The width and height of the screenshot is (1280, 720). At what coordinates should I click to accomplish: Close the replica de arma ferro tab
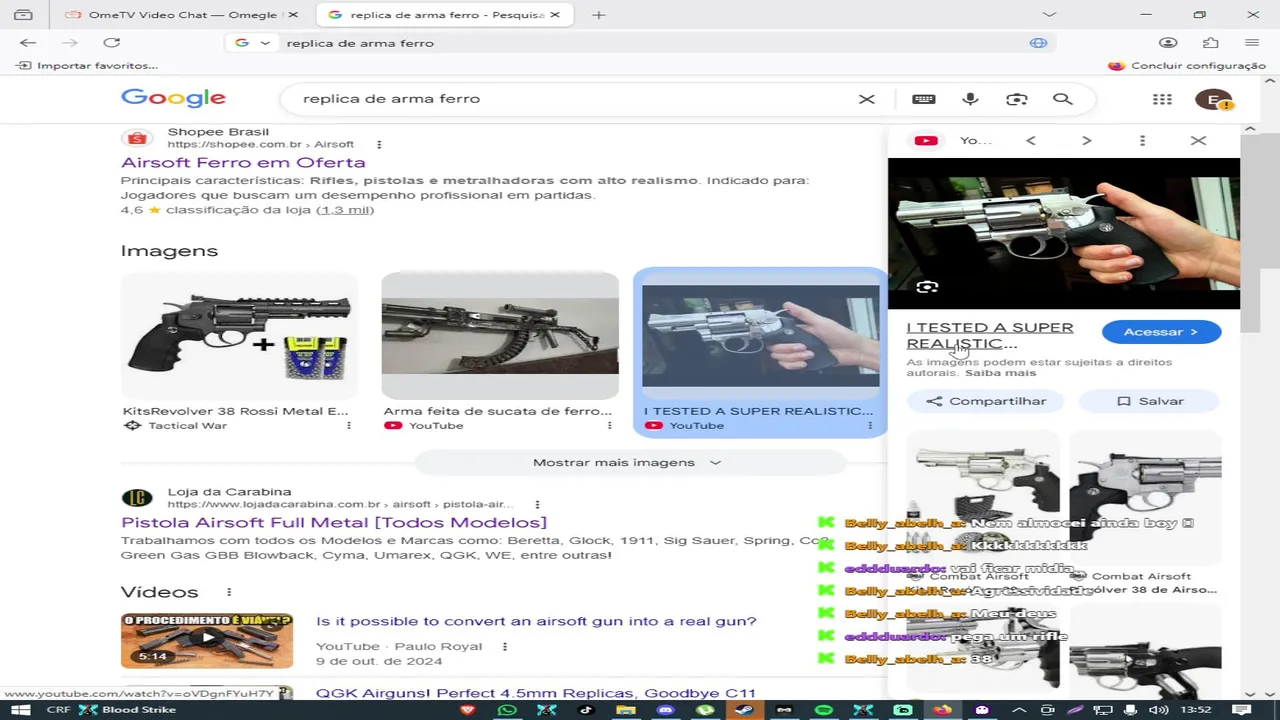pos(555,15)
